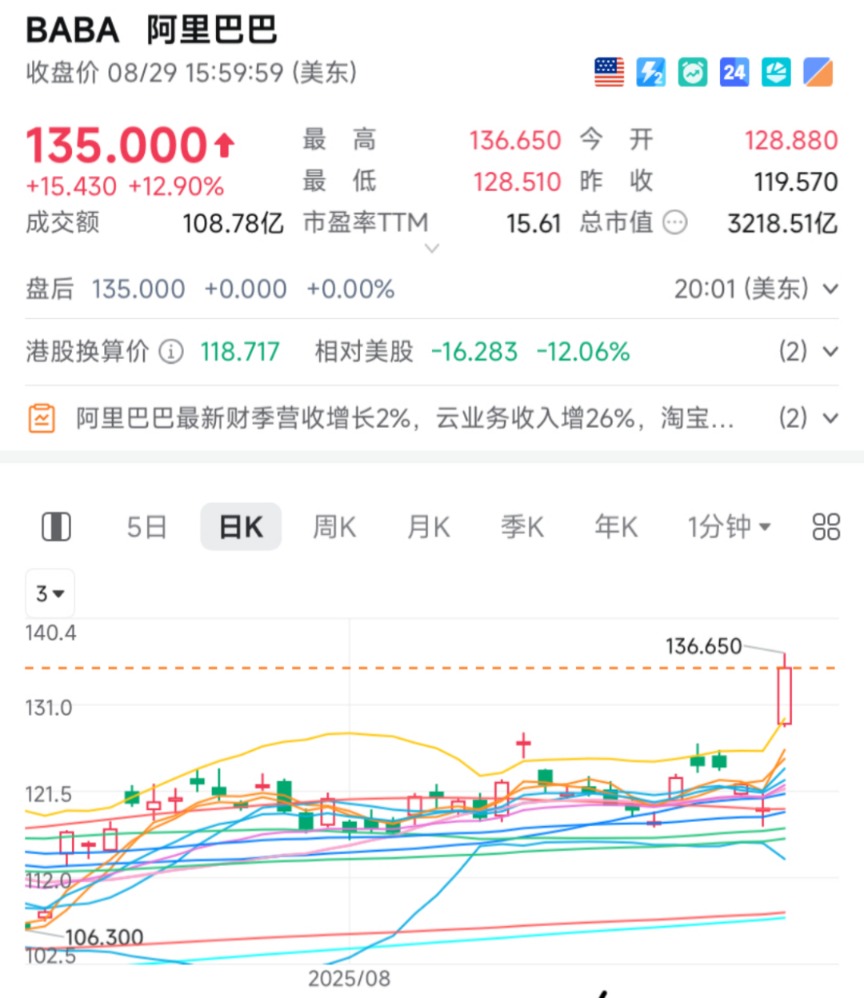This screenshot has height=998, width=864.
Task: Tap the 135.000 closing price
Action: click(x=116, y=145)
